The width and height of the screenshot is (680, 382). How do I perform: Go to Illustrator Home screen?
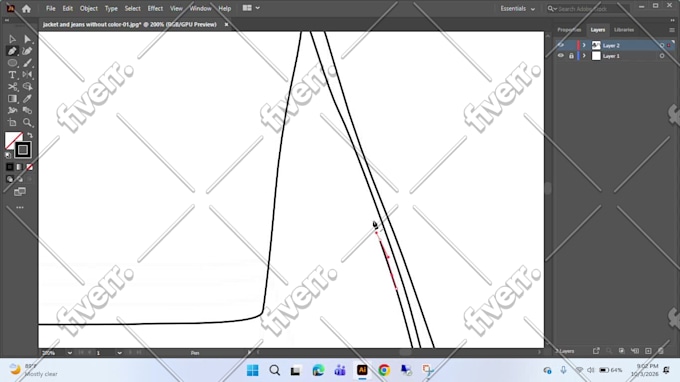click(26, 9)
